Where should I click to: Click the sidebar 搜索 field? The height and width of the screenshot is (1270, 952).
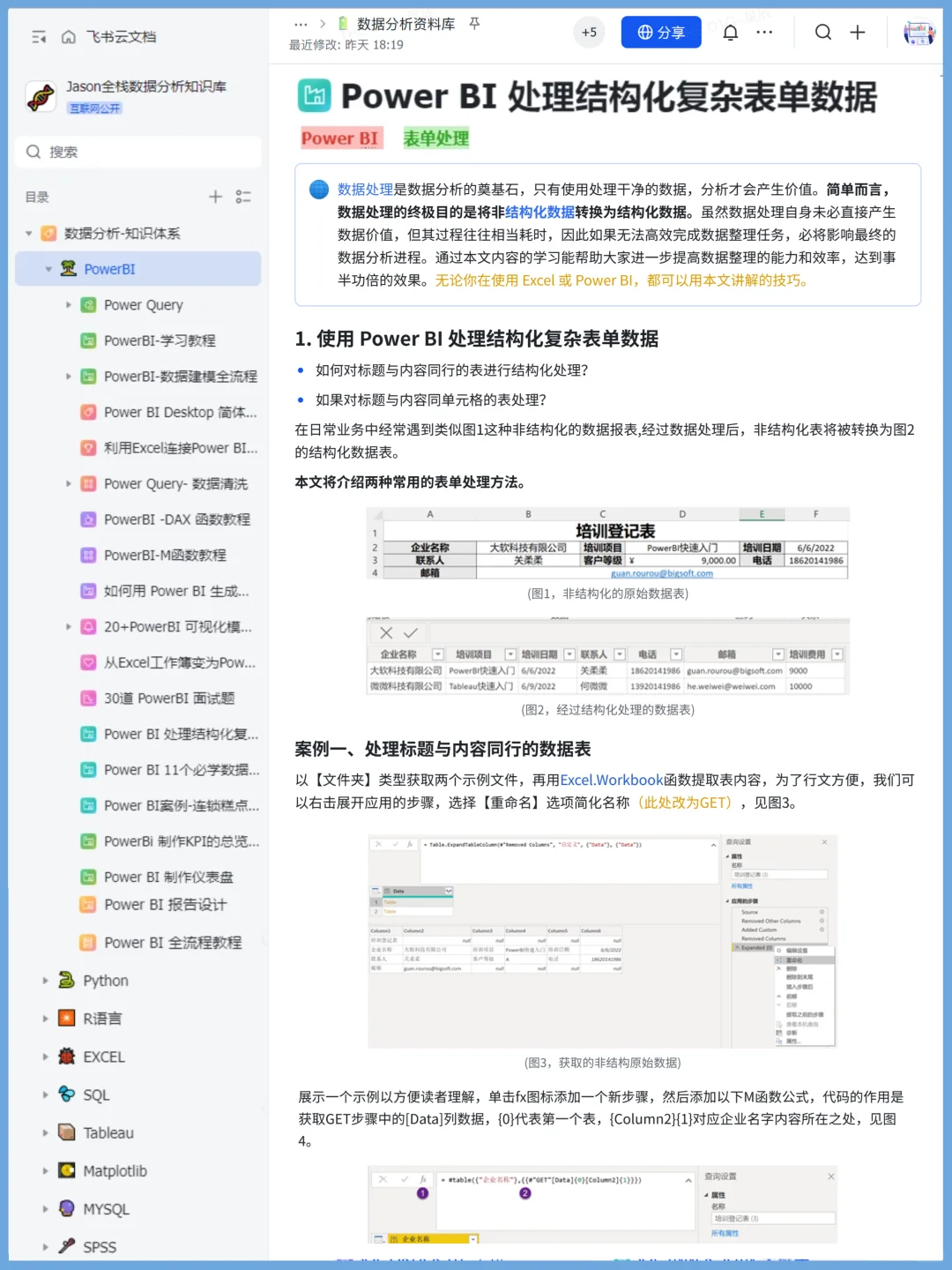click(138, 152)
